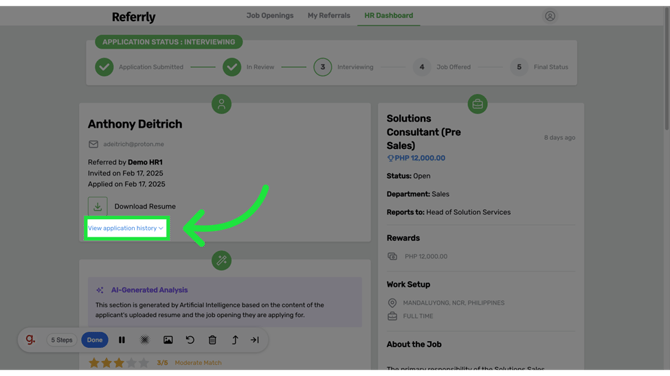Click the Done button
Image resolution: width=670 pixels, height=376 pixels.
[x=94, y=340]
